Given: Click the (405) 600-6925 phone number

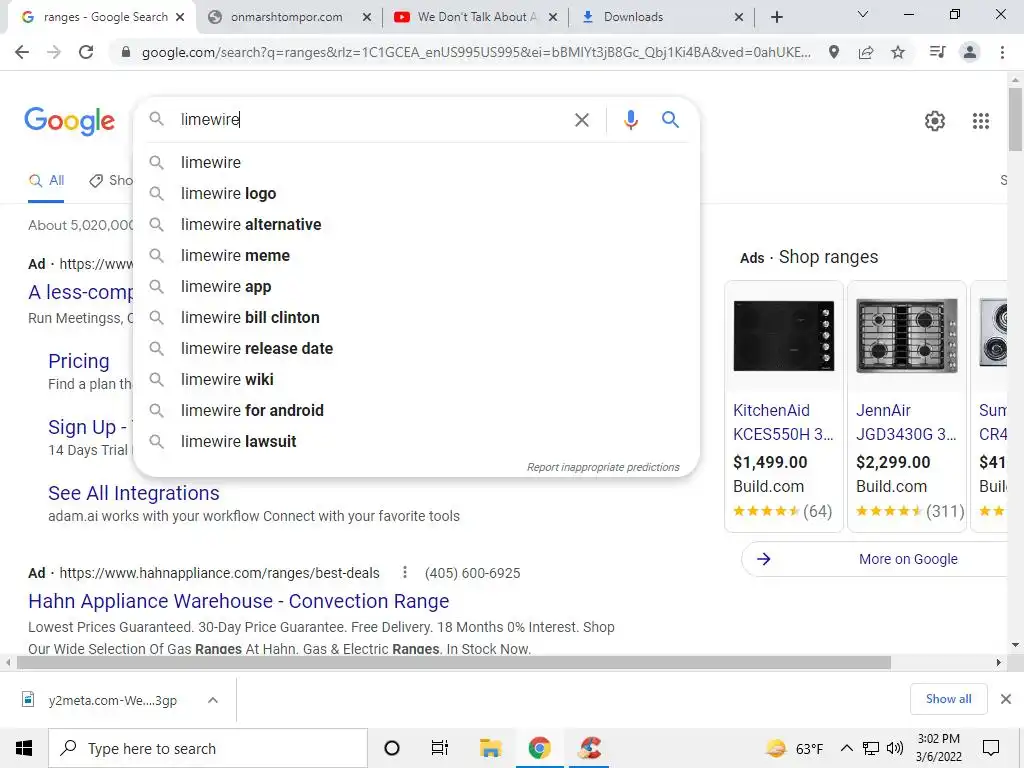Looking at the screenshot, I should point(472,573).
